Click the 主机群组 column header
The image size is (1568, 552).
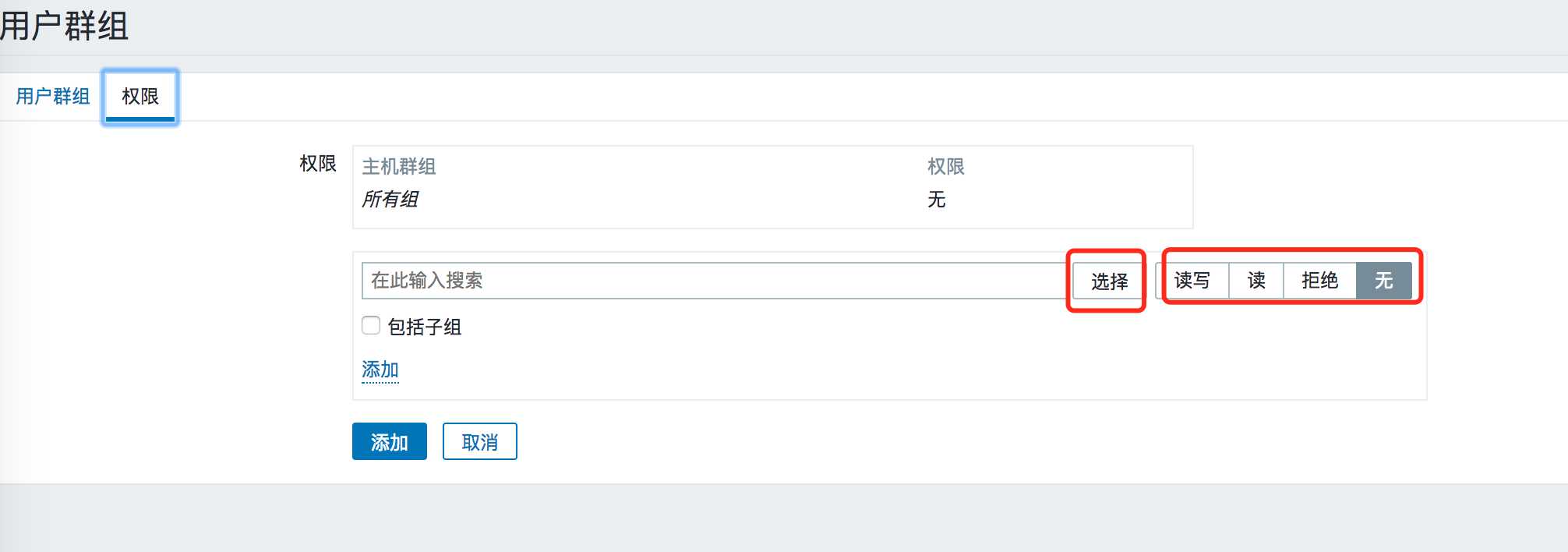[x=399, y=167]
